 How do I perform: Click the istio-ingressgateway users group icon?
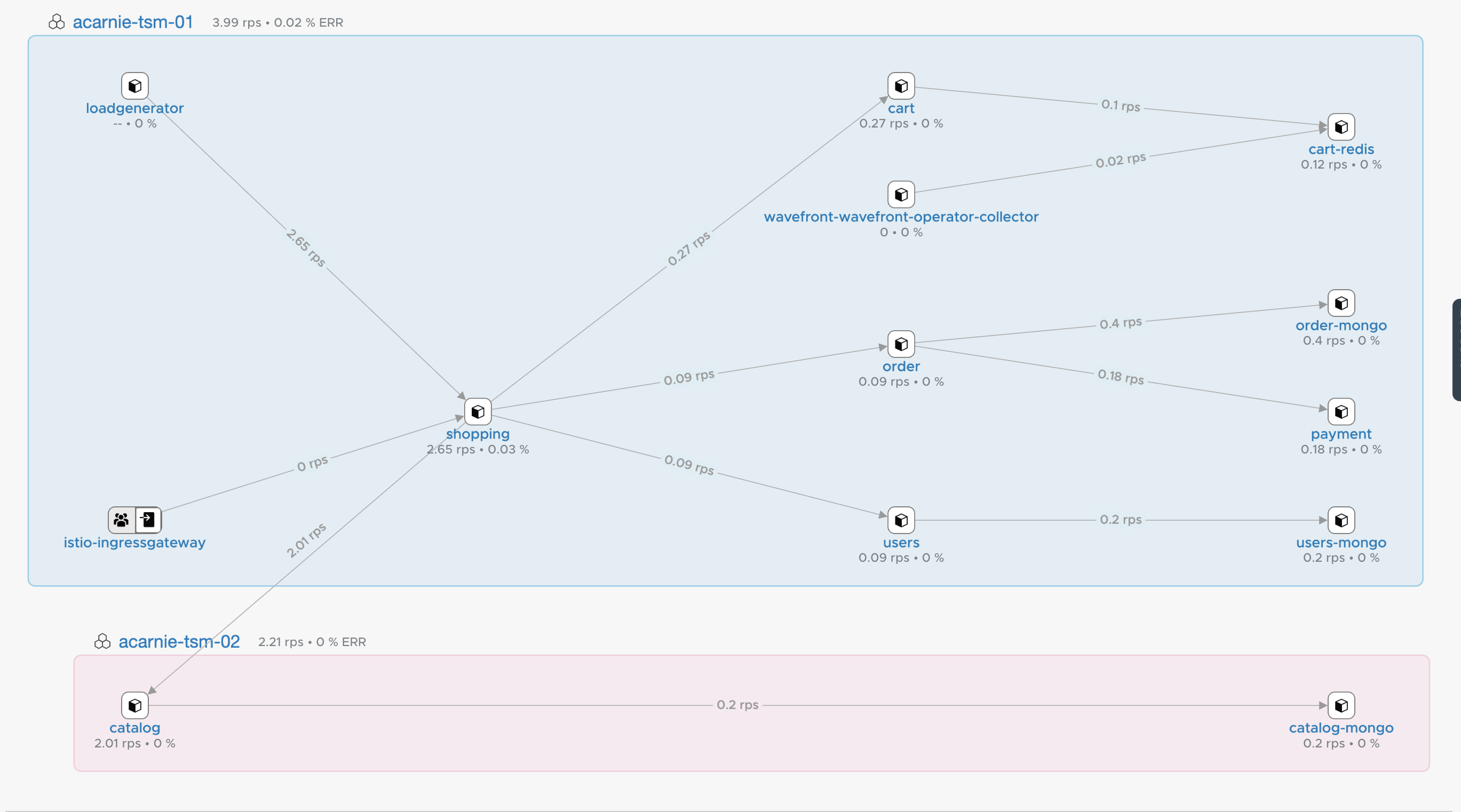coord(121,520)
